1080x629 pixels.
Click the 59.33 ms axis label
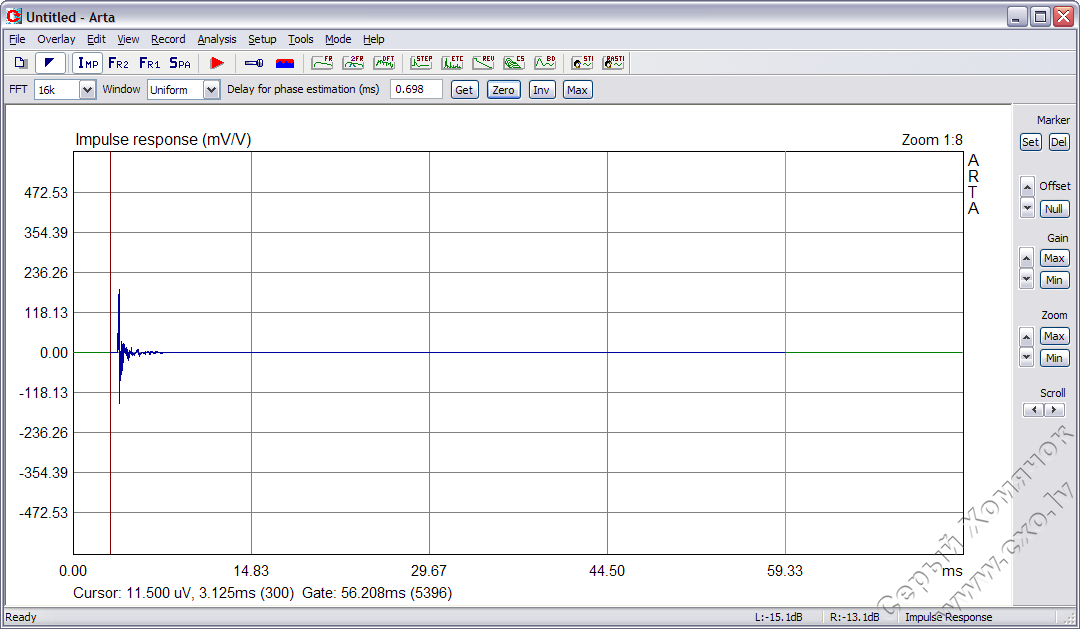[785, 571]
